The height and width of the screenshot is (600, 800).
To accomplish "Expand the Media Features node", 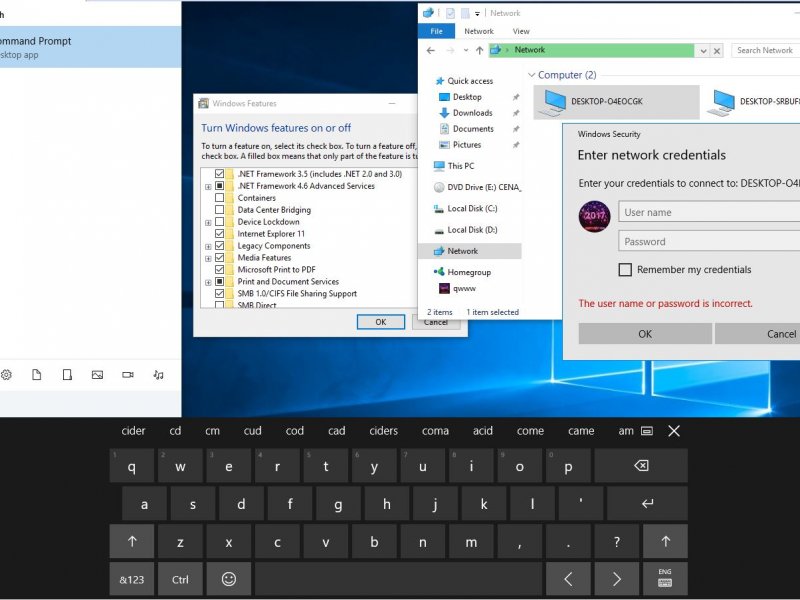I will 208,258.
